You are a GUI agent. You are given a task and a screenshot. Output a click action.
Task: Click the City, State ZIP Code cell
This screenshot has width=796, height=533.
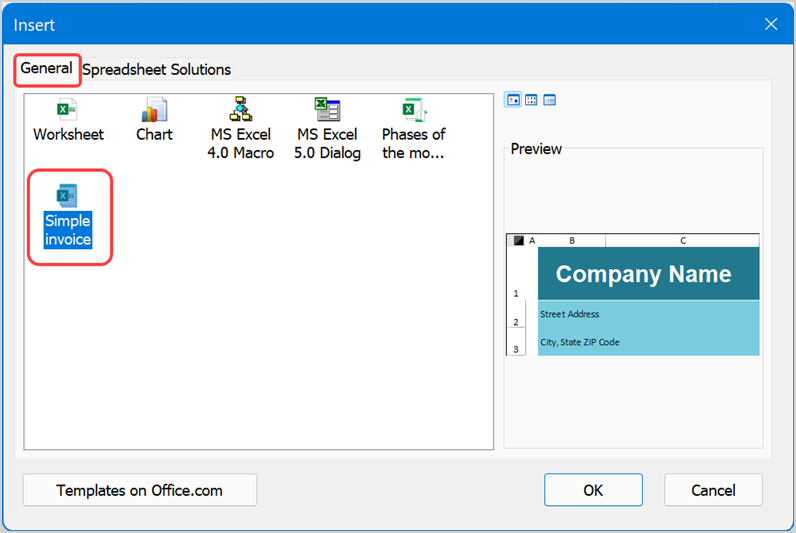[x=580, y=342]
